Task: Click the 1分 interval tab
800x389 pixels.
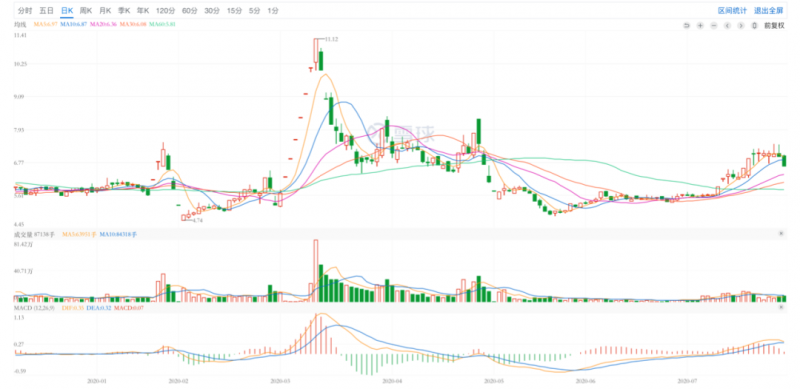Action: click(273, 10)
